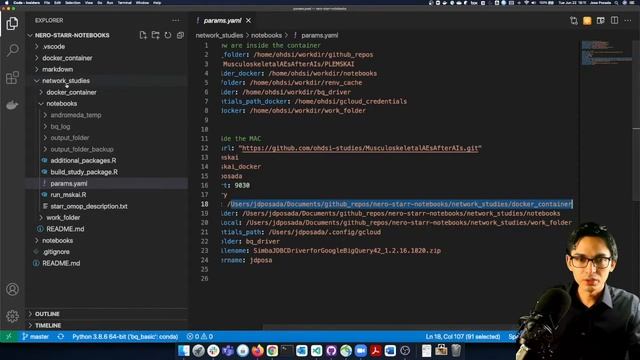Open OBS from the dock
The width and height of the screenshot is (640, 360).
click(x=405, y=351)
